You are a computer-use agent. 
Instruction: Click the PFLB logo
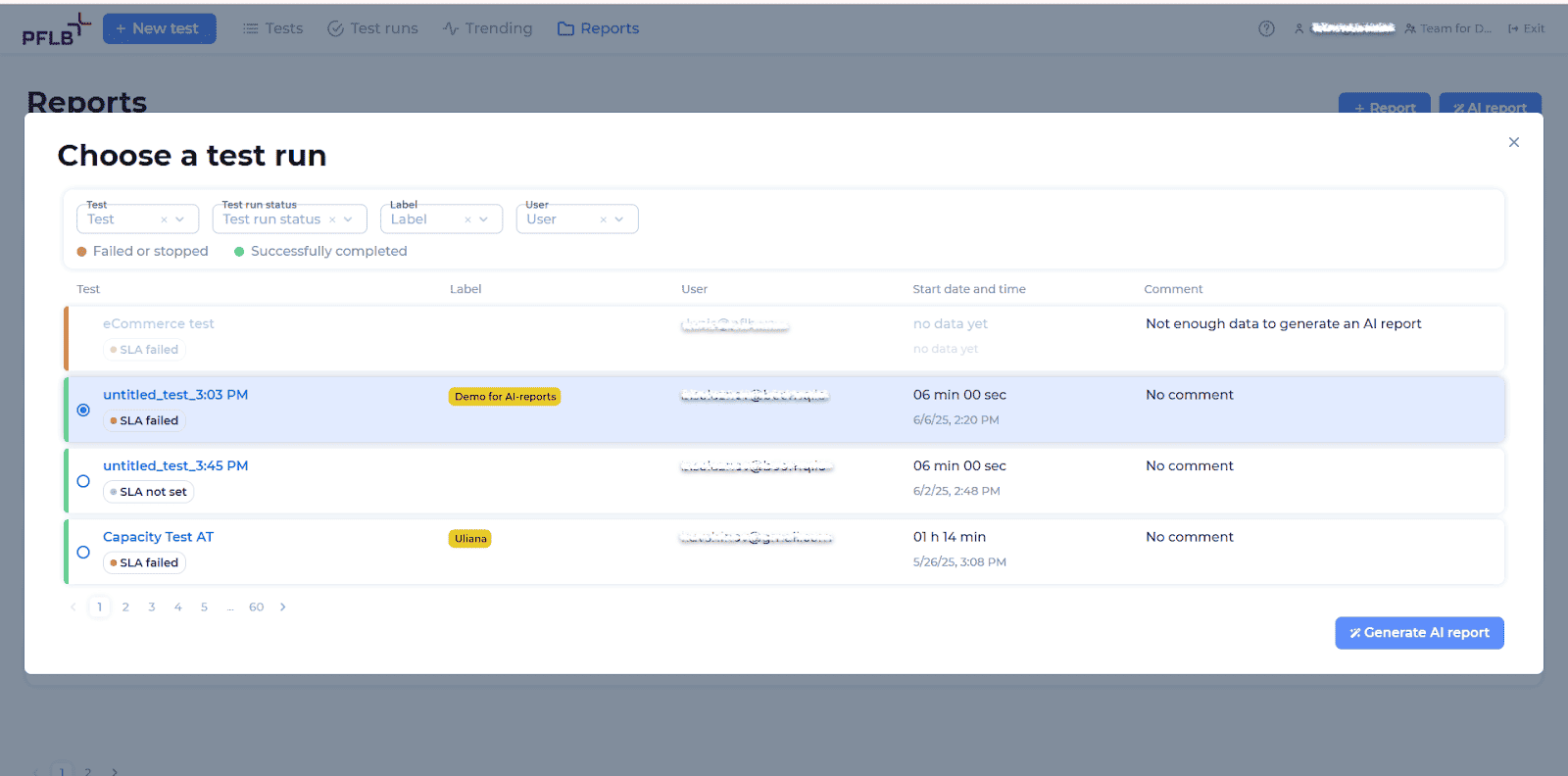click(x=56, y=30)
